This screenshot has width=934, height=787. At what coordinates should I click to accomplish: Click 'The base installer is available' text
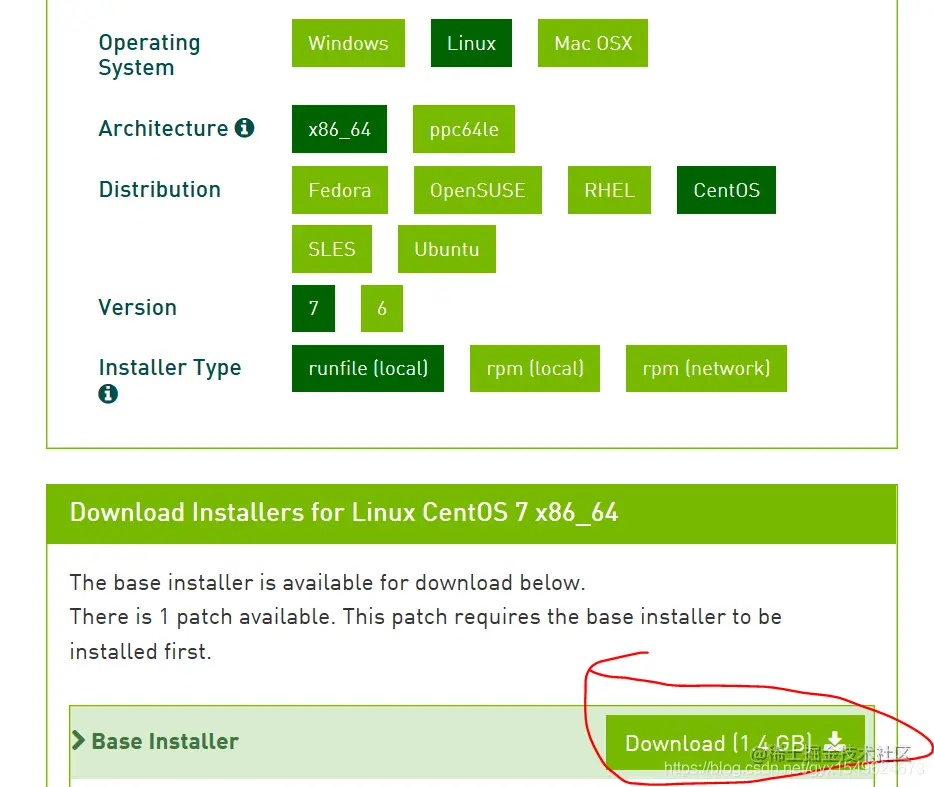[327, 583]
